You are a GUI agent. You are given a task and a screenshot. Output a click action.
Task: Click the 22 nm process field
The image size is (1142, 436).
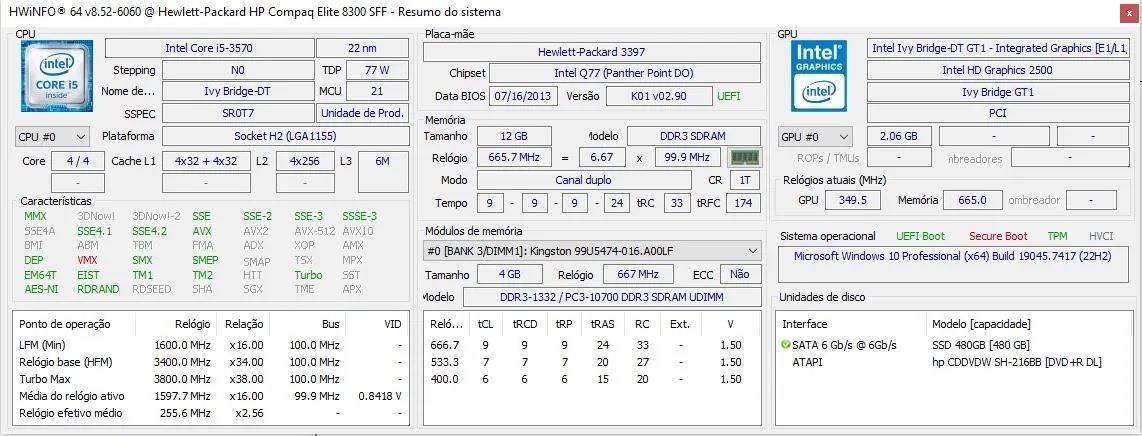point(362,48)
